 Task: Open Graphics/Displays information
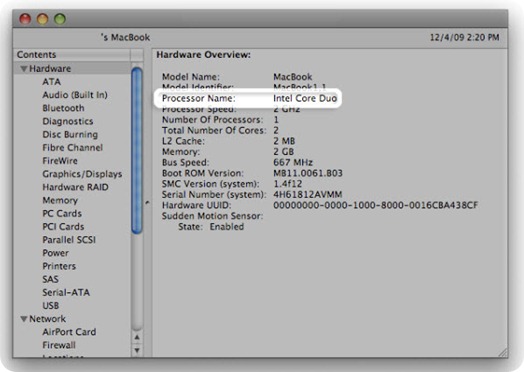point(82,174)
